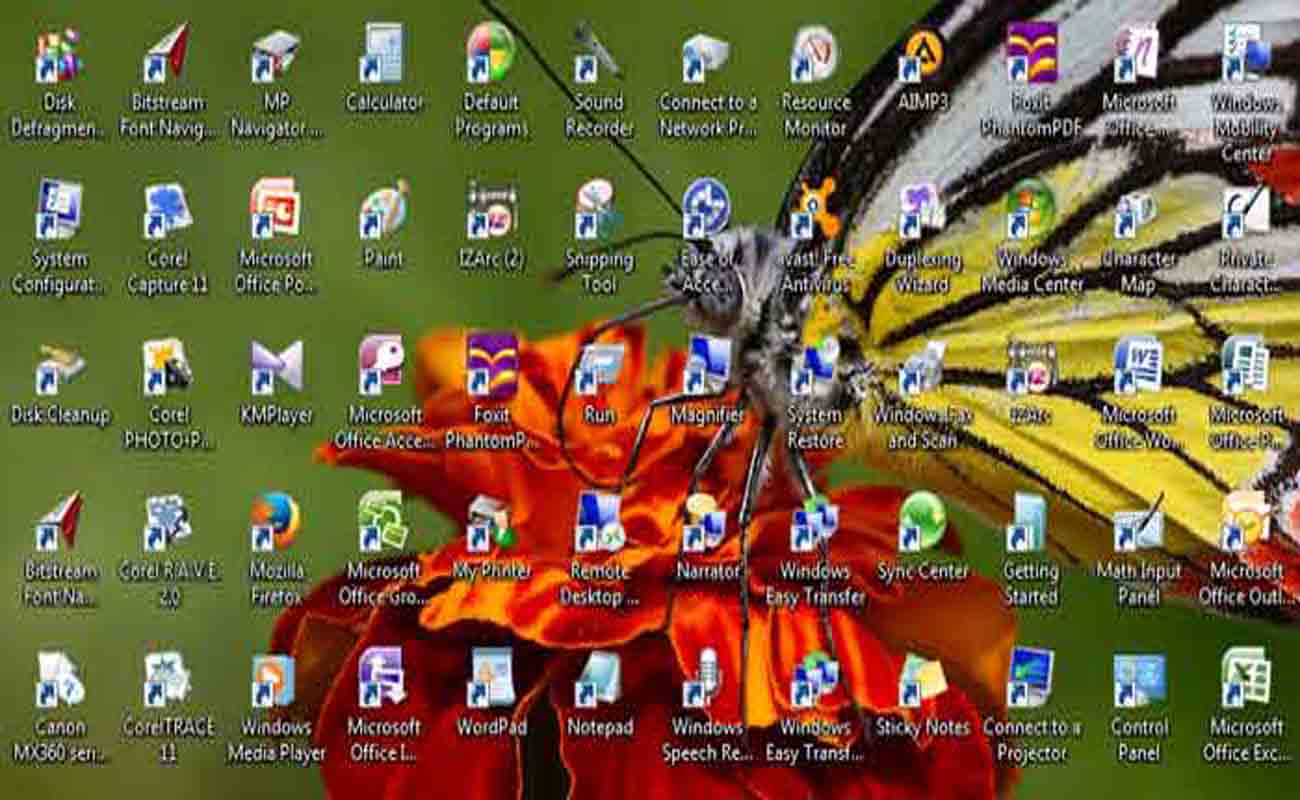
Task: Select the Paint icon
Action: tap(383, 210)
